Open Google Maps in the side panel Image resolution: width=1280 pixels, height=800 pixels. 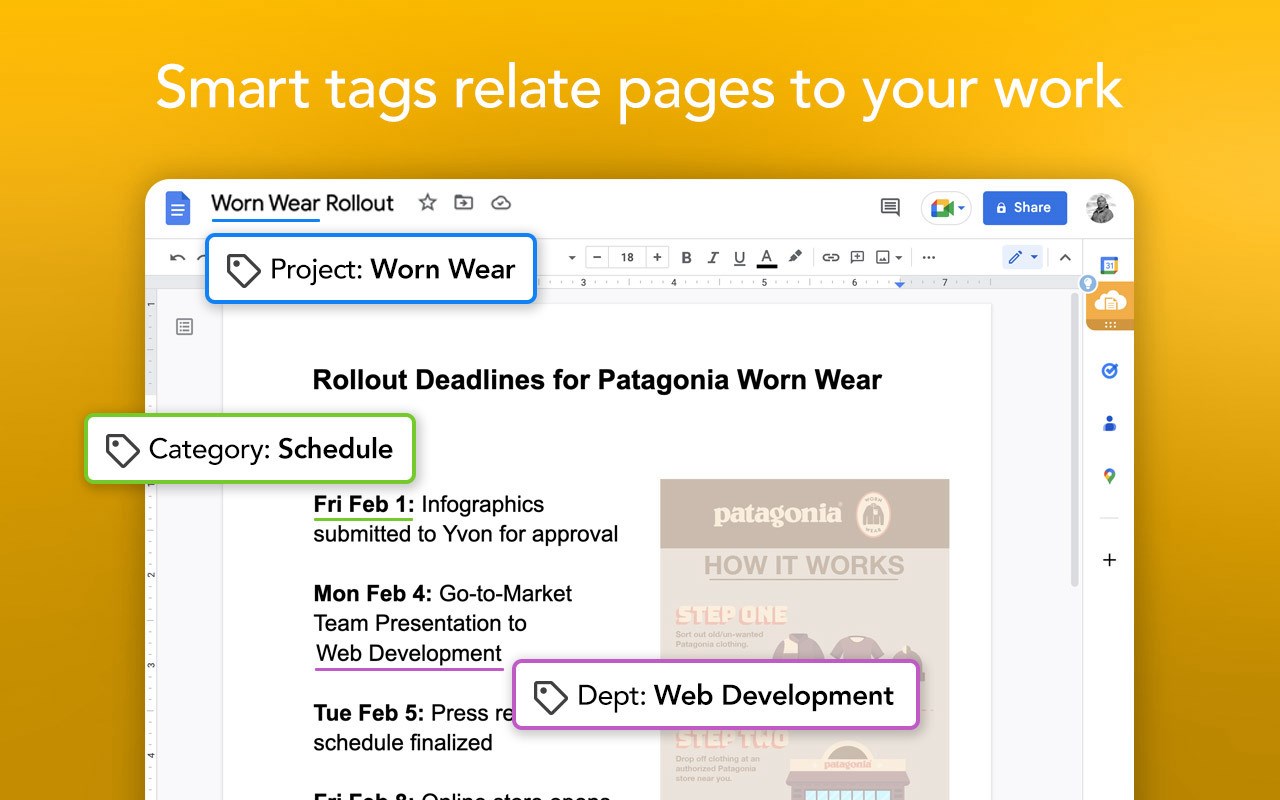click(1109, 476)
